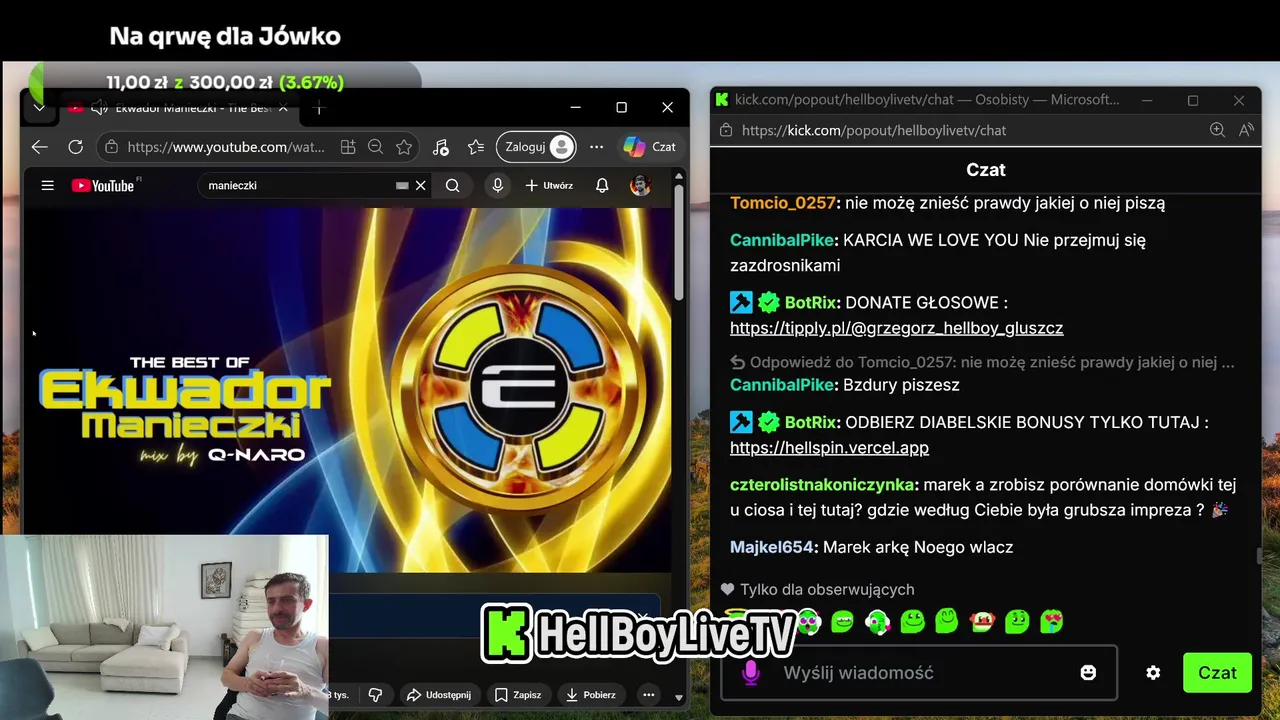Viewport: 1280px width, 720px height.
Task: Run the YouTube search magnifier button
Action: pyautogui.click(x=453, y=185)
